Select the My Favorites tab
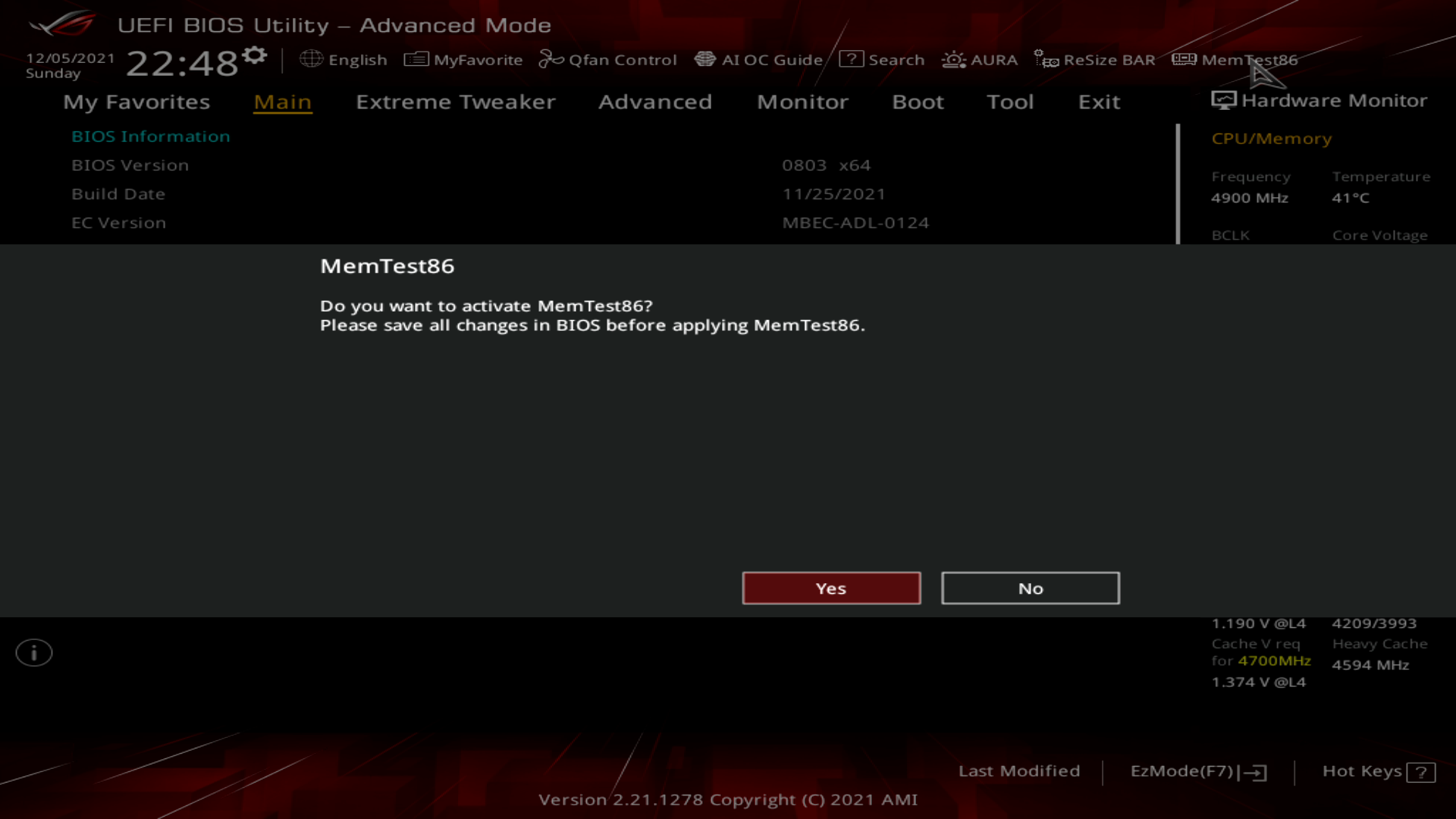Image resolution: width=1456 pixels, height=819 pixels. point(136,102)
